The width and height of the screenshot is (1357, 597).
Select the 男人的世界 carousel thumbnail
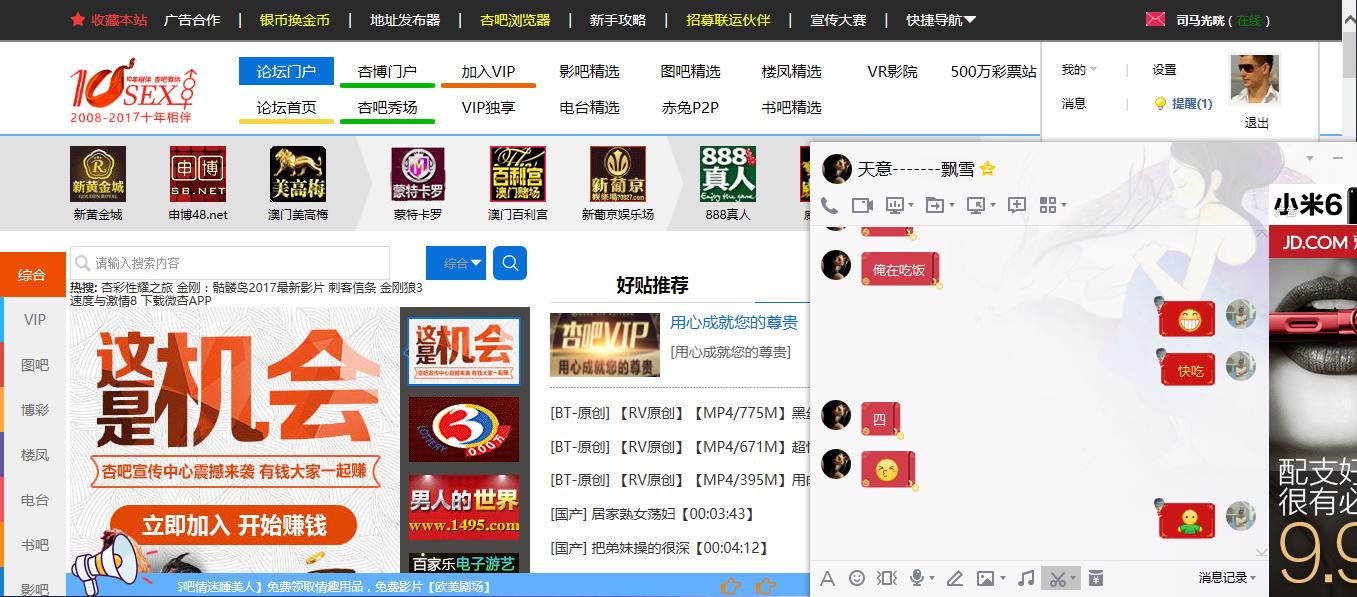coord(464,507)
